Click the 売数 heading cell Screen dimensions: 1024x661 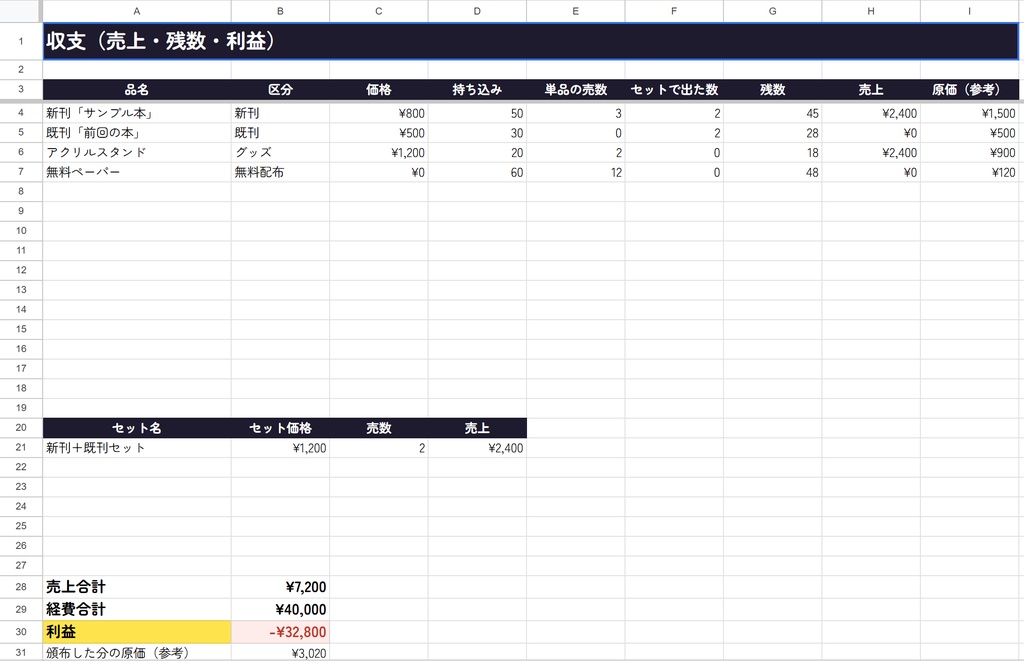(x=379, y=428)
